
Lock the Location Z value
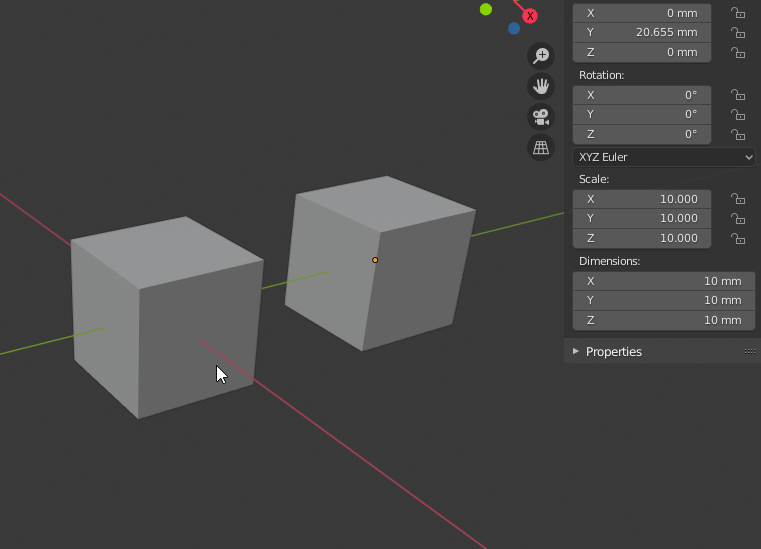coord(738,52)
